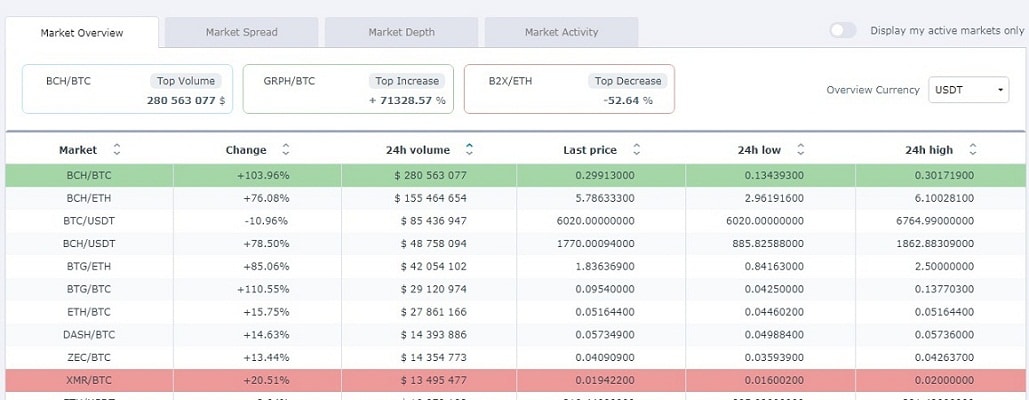The height and width of the screenshot is (400, 1029).
Task: Sort by 24h volume sort icon
Action: pyautogui.click(x=469, y=150)
